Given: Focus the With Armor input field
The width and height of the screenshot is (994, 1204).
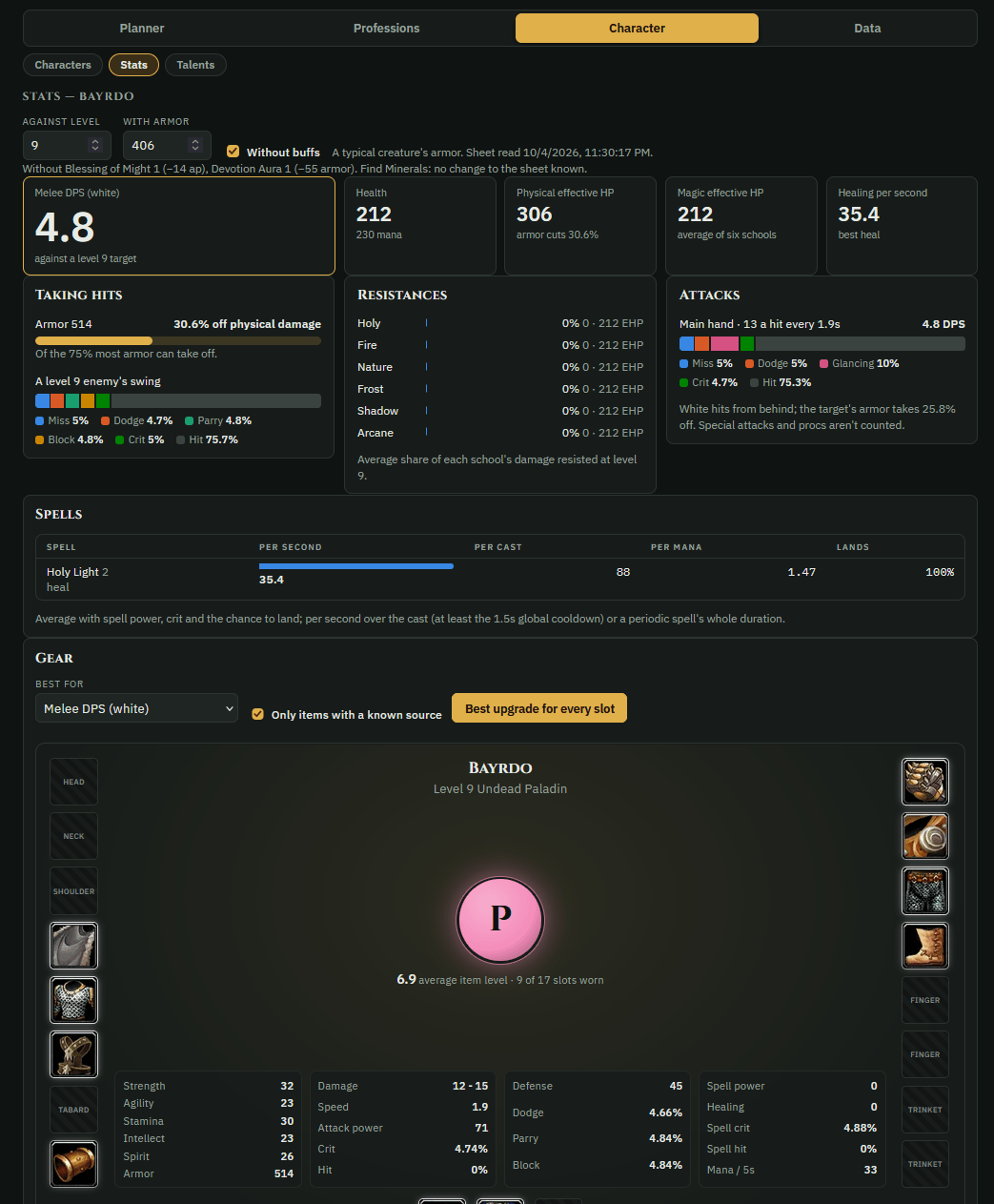Looking at the screenshot, I should pos(167,145).
